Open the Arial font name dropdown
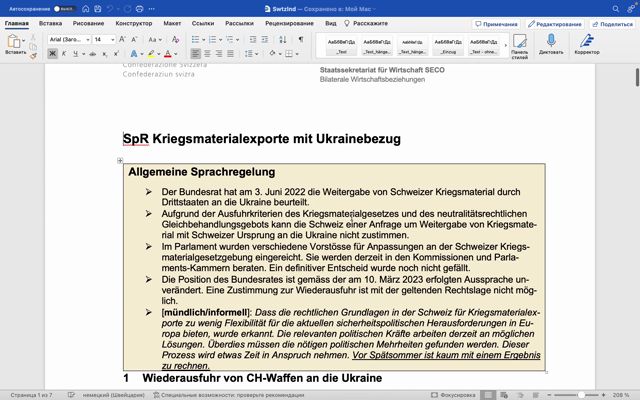 click(x=88, y=40)
